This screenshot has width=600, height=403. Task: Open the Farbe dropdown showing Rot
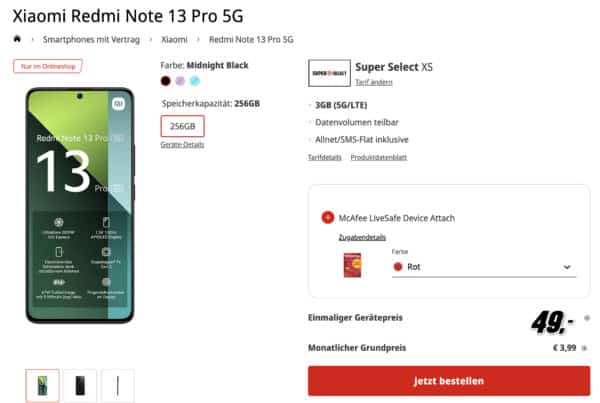[484, 267]
